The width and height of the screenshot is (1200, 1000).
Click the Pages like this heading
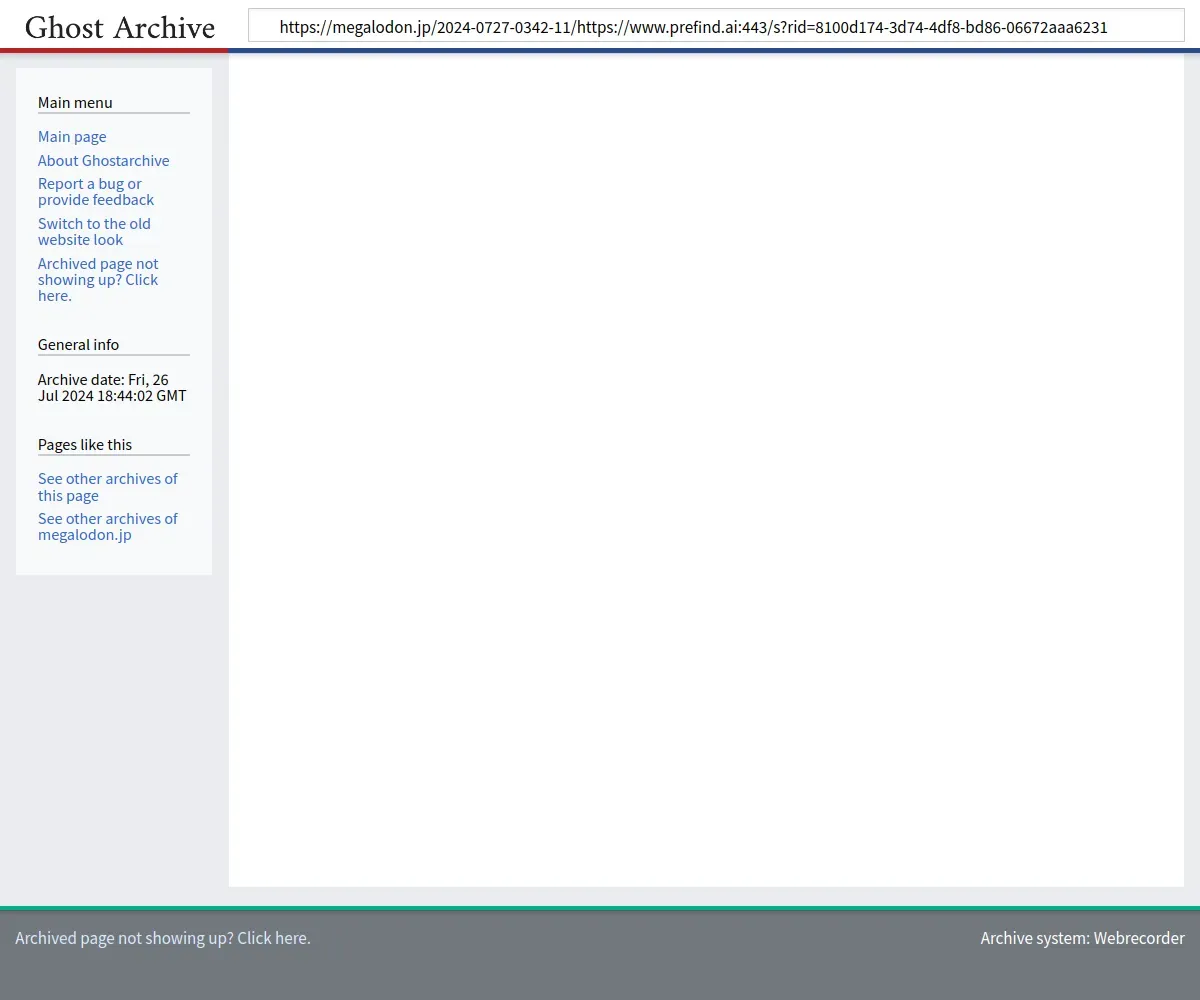(85, 445)
